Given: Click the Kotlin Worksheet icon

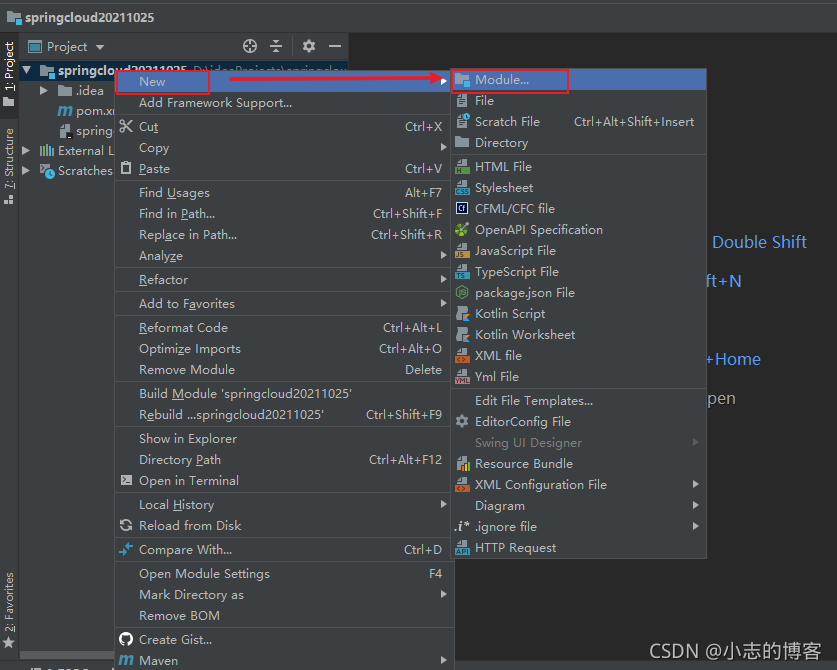Looking at the screenshot, I should pos(462,335).
